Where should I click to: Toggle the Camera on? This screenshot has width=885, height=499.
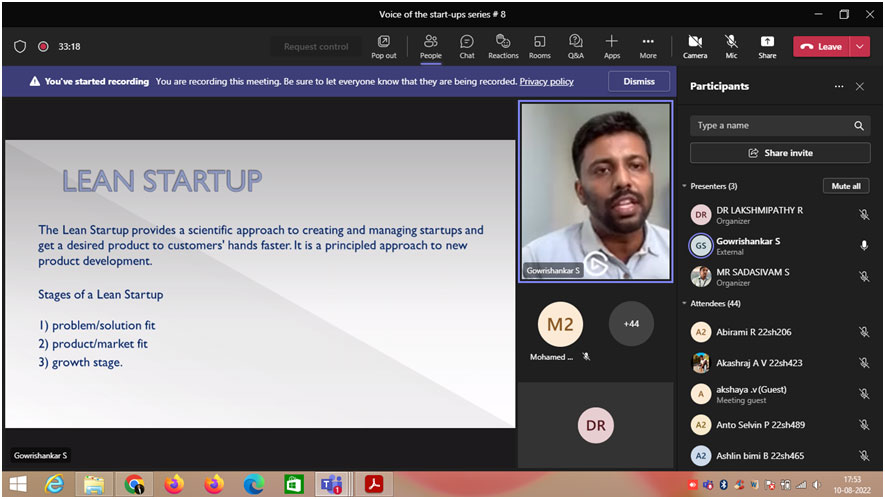(x=695, y=46)
